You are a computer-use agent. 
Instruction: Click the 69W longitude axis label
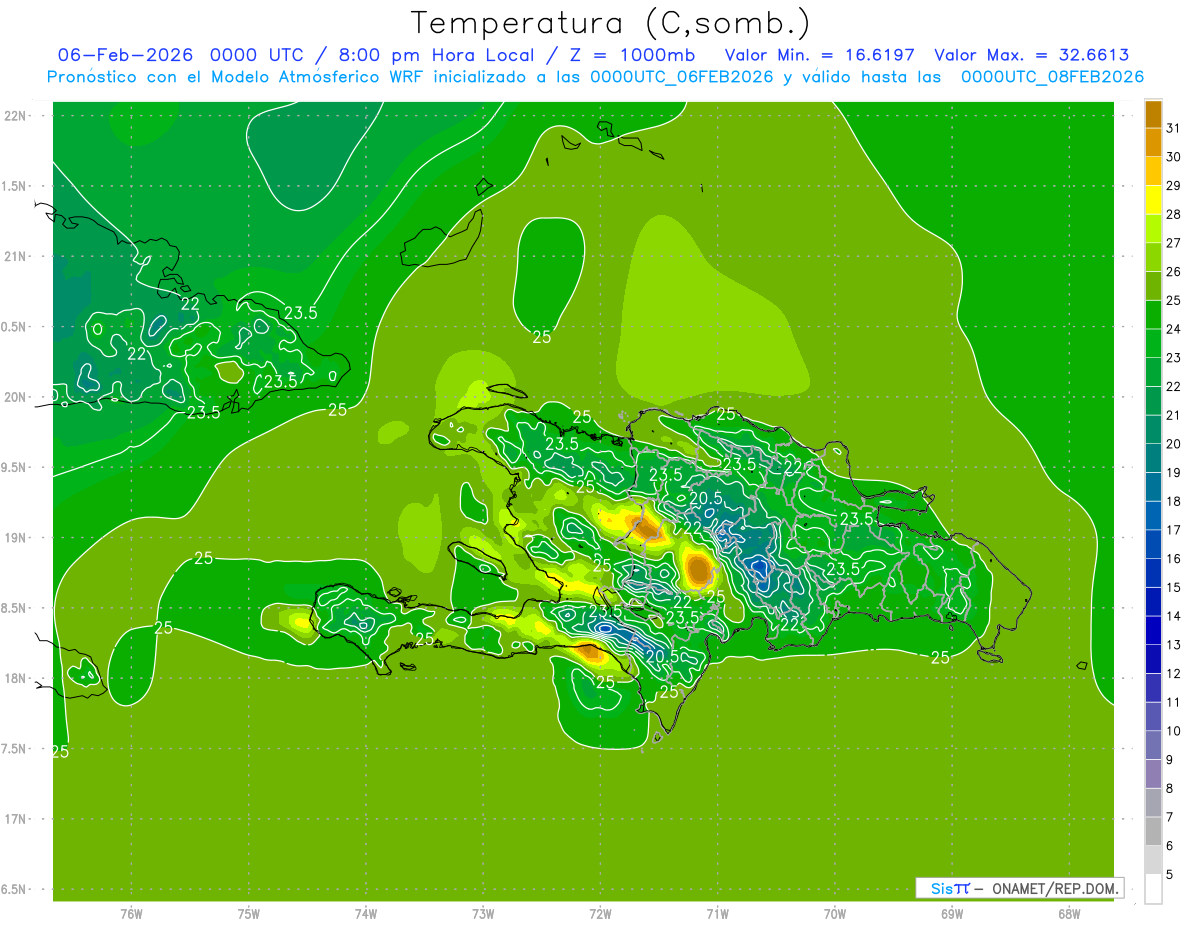[x=952, y=913]
